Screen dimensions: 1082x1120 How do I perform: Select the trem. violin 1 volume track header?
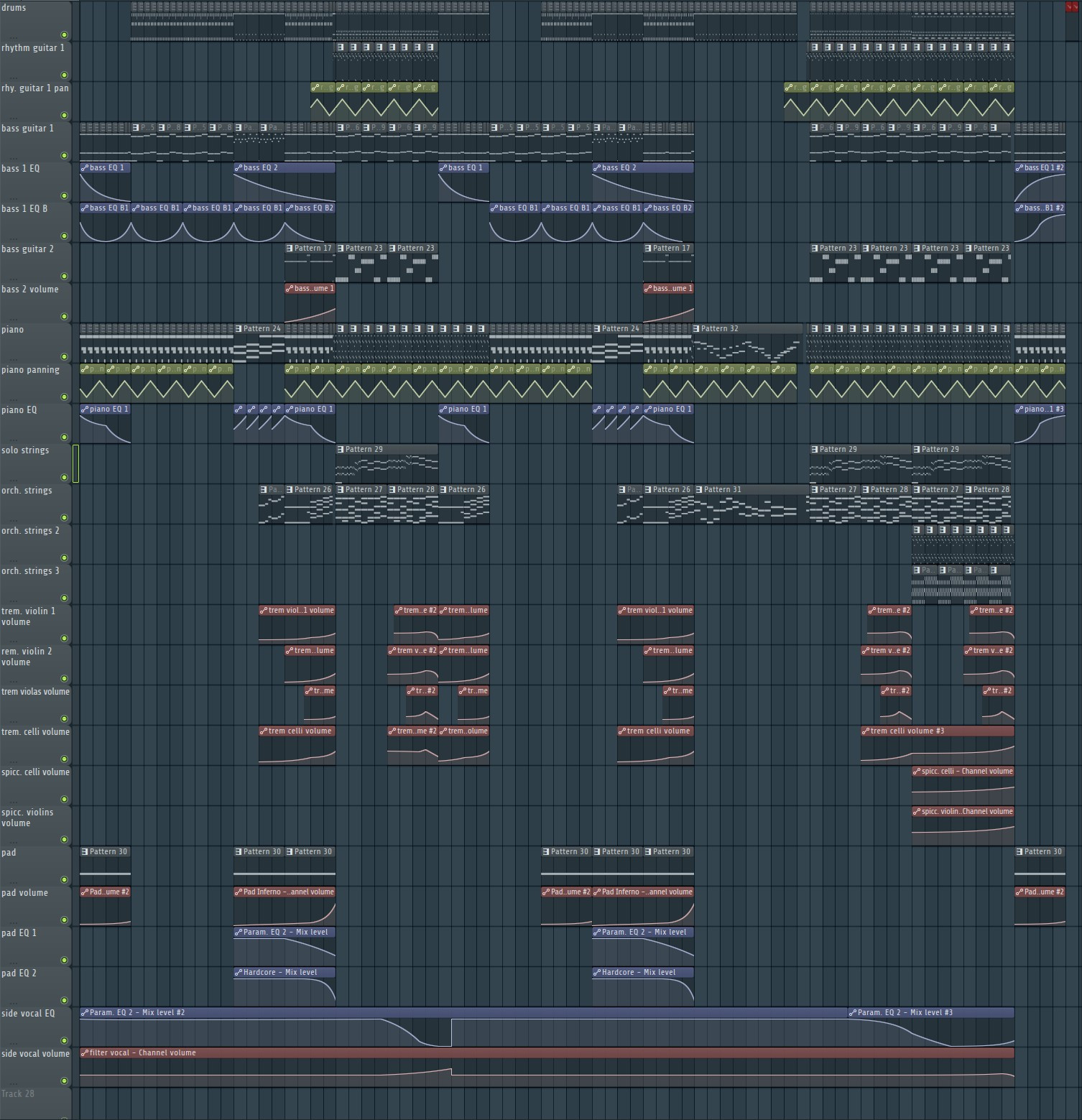click(x=36, y=624)
